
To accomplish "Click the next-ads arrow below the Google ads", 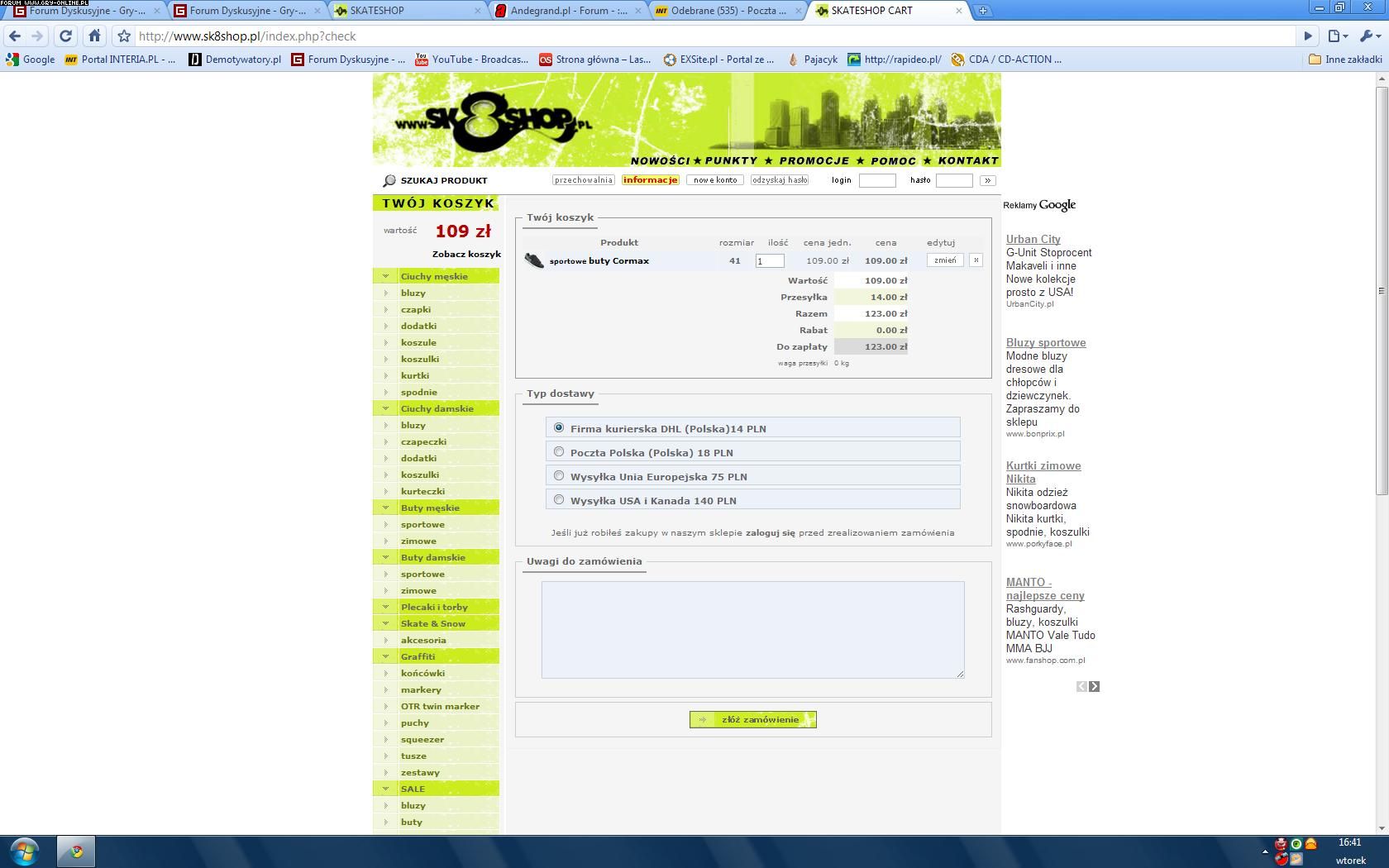I will pos(1095,686).
